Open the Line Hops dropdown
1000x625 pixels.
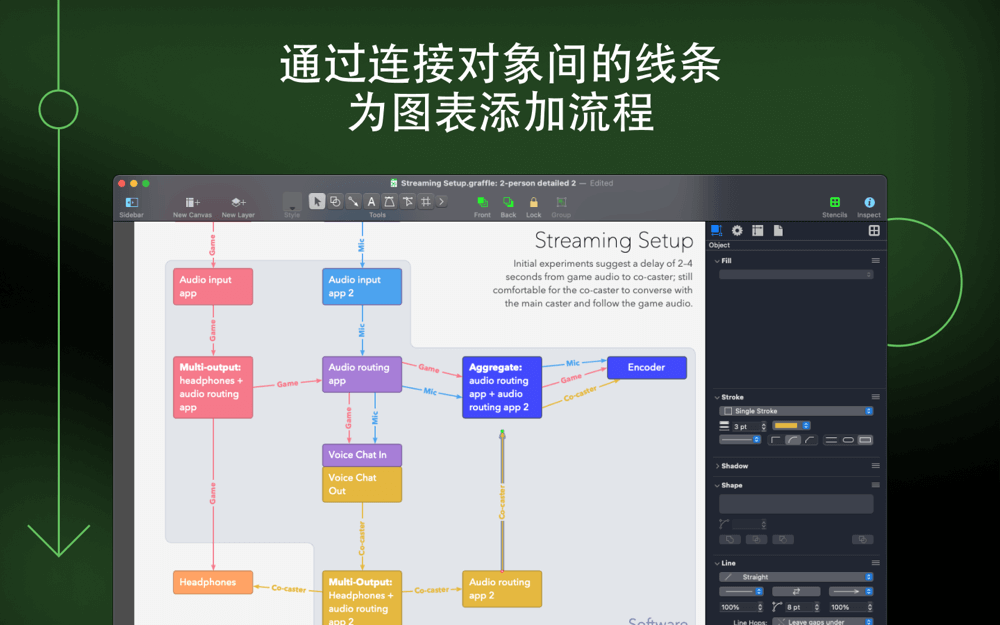point(823,621)
